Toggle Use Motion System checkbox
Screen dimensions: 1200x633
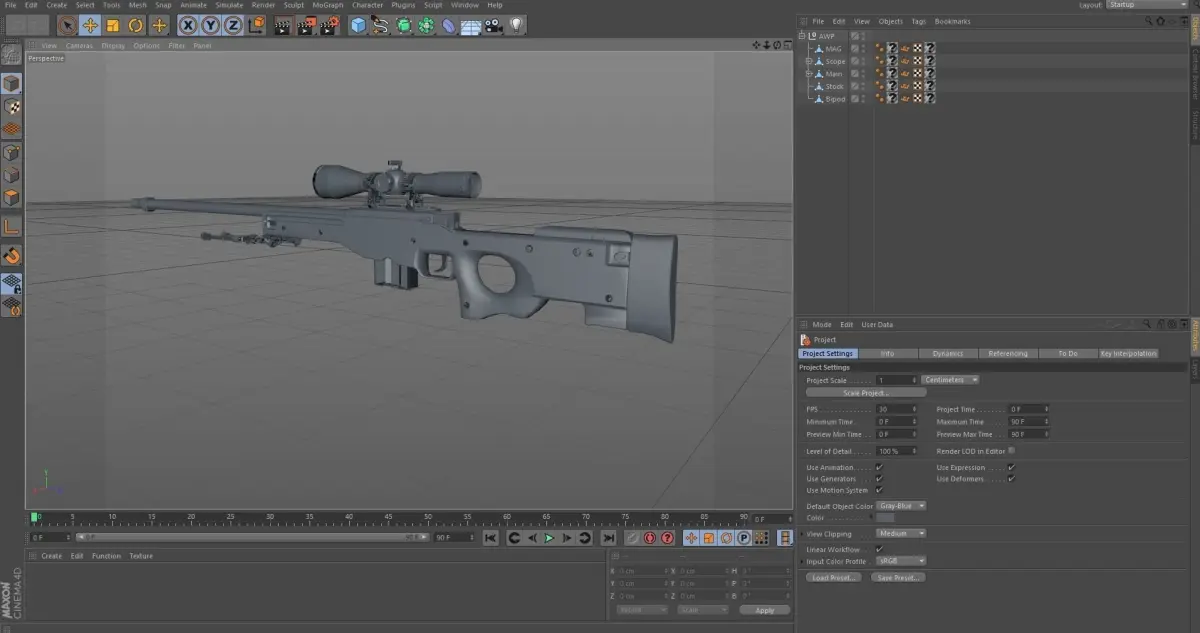point(879,490)
